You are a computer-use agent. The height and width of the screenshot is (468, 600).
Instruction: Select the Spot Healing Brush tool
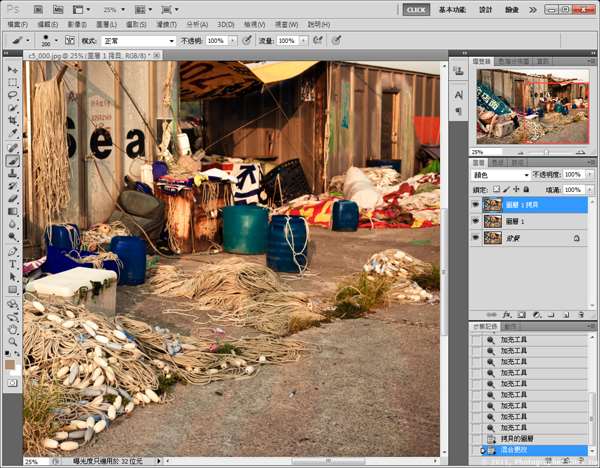click(13, 148)
